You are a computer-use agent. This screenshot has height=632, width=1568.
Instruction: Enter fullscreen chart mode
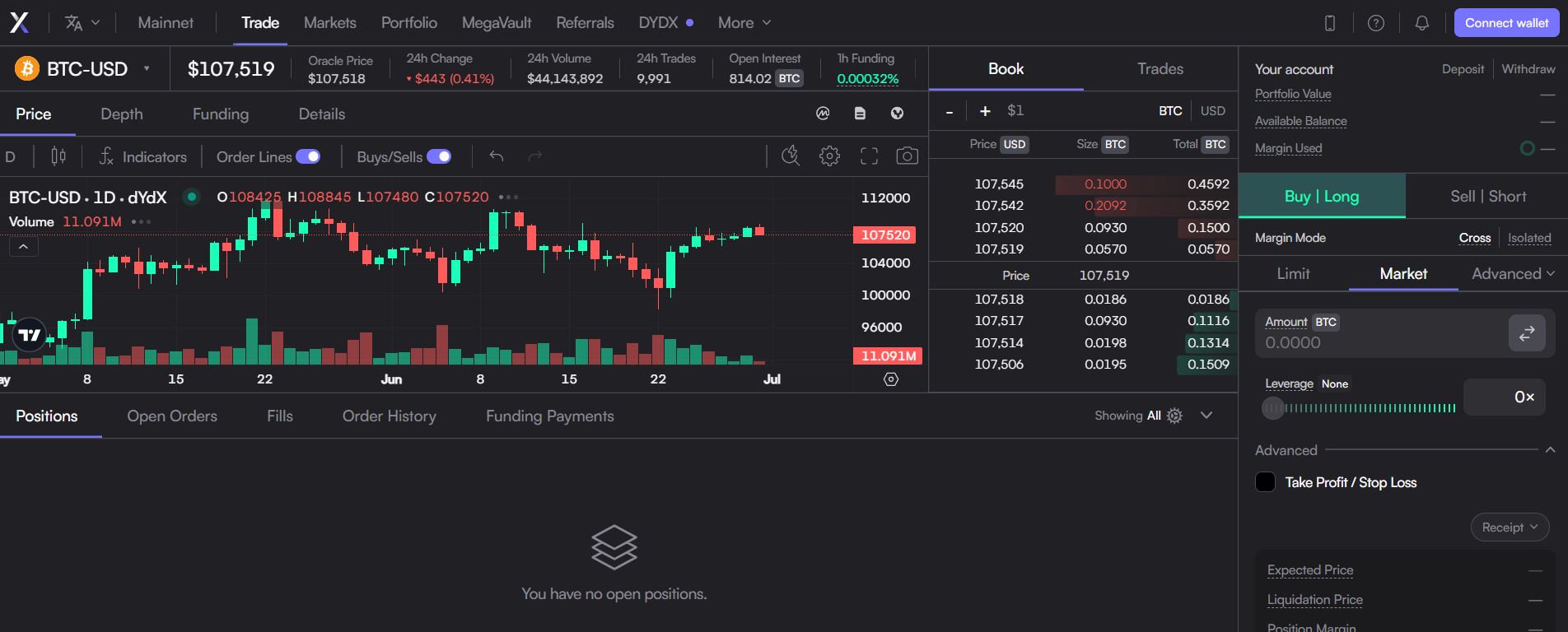coord(869,156)
